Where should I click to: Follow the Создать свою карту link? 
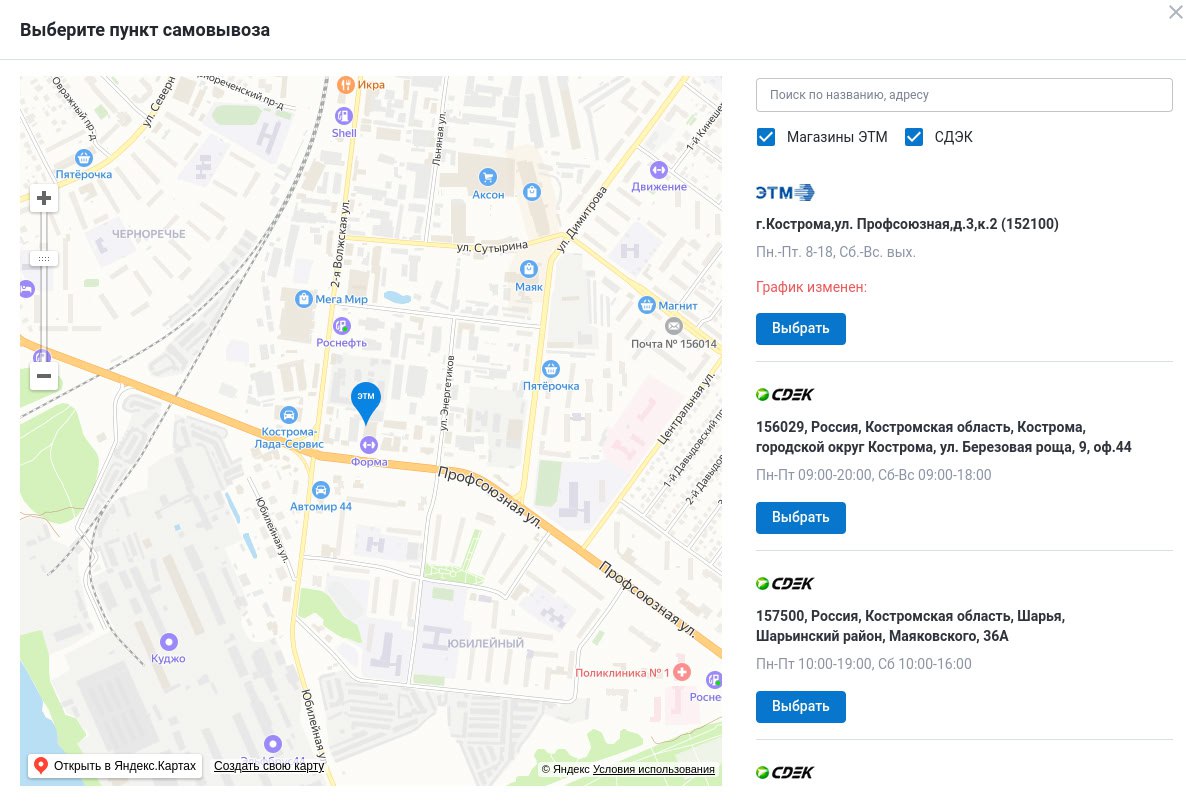[269, 765]
